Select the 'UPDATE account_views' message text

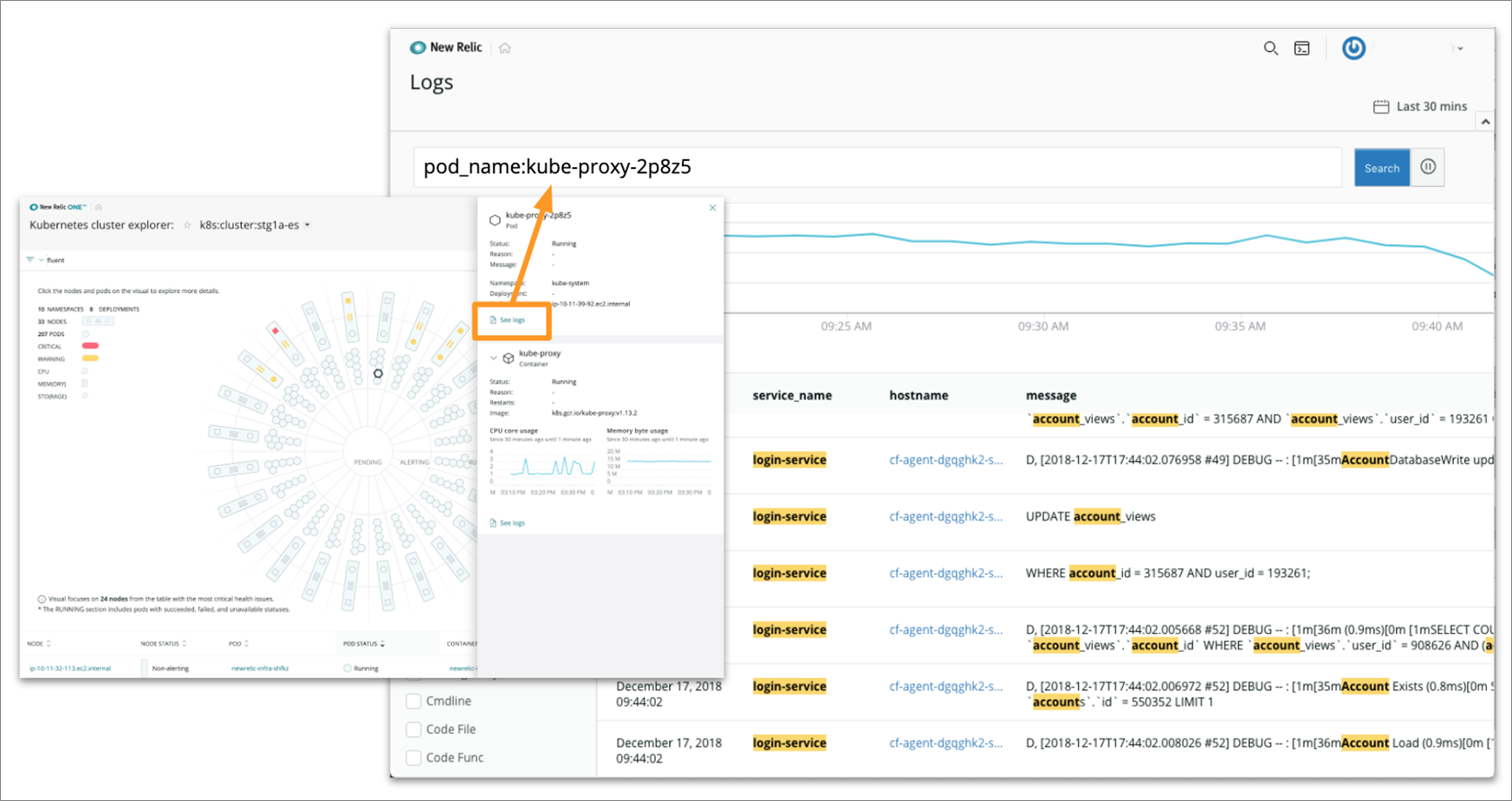(1090, 517)
